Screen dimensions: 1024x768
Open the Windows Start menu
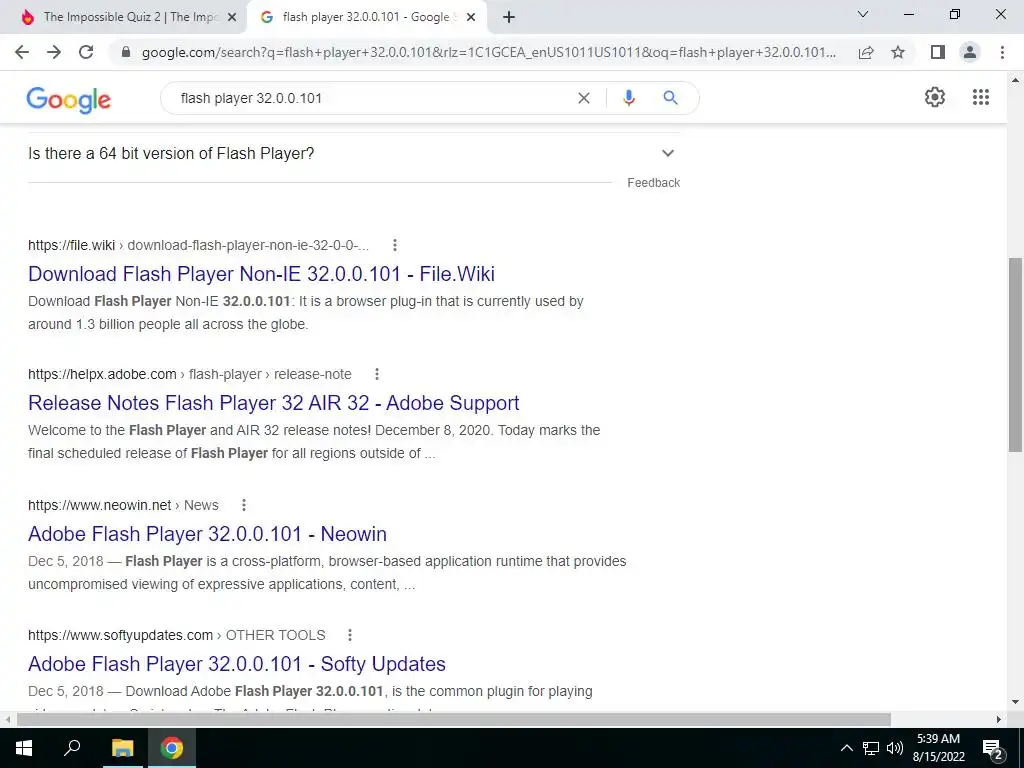point(24,748)
